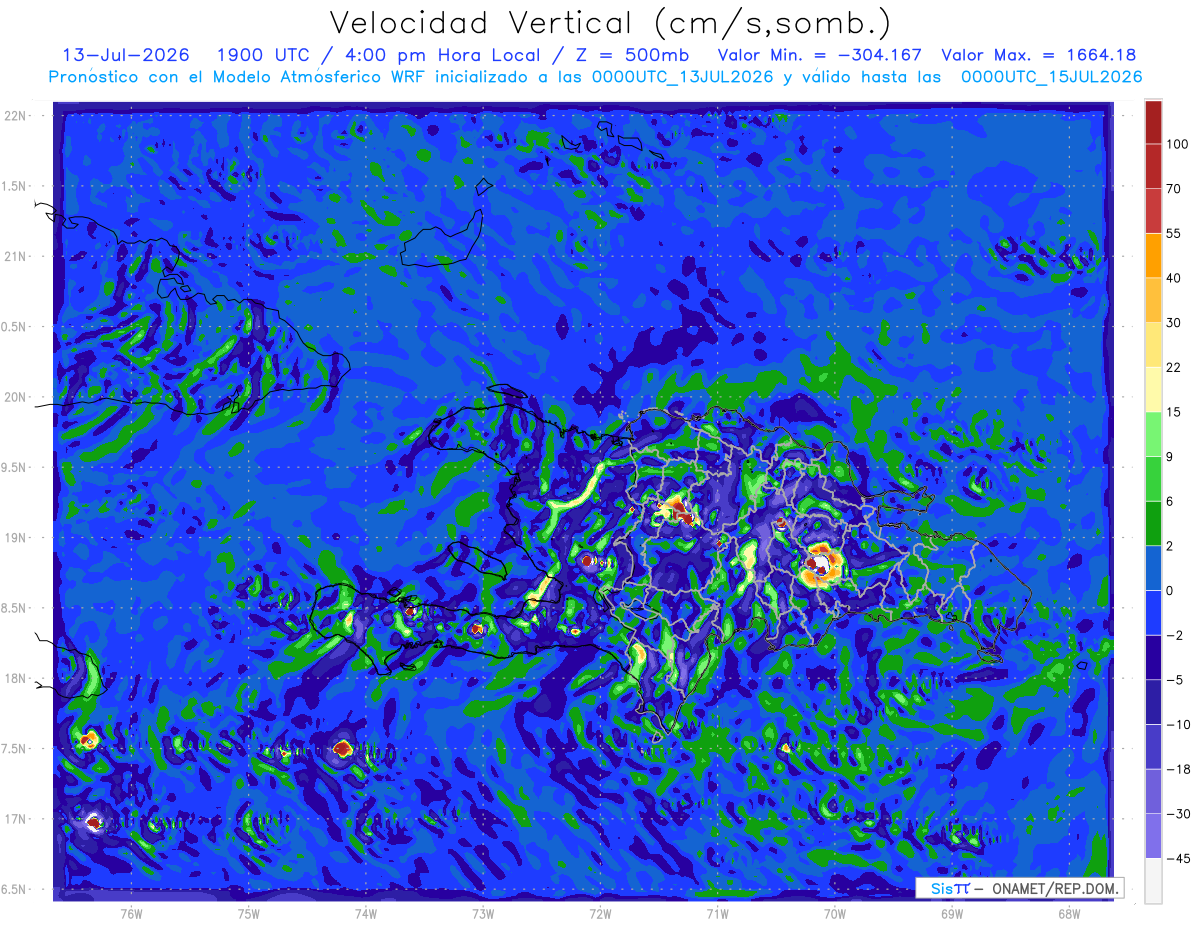Click '0000UTC_15JUL2026' valid-until time

(1052, 77)
